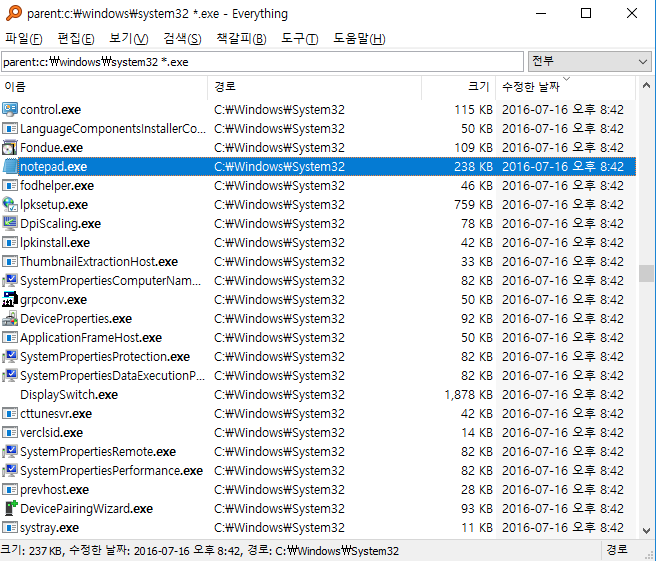Click the SystemPropertiesComputerName icon
This screenshot has width=656, height=561.
[10, 280]
